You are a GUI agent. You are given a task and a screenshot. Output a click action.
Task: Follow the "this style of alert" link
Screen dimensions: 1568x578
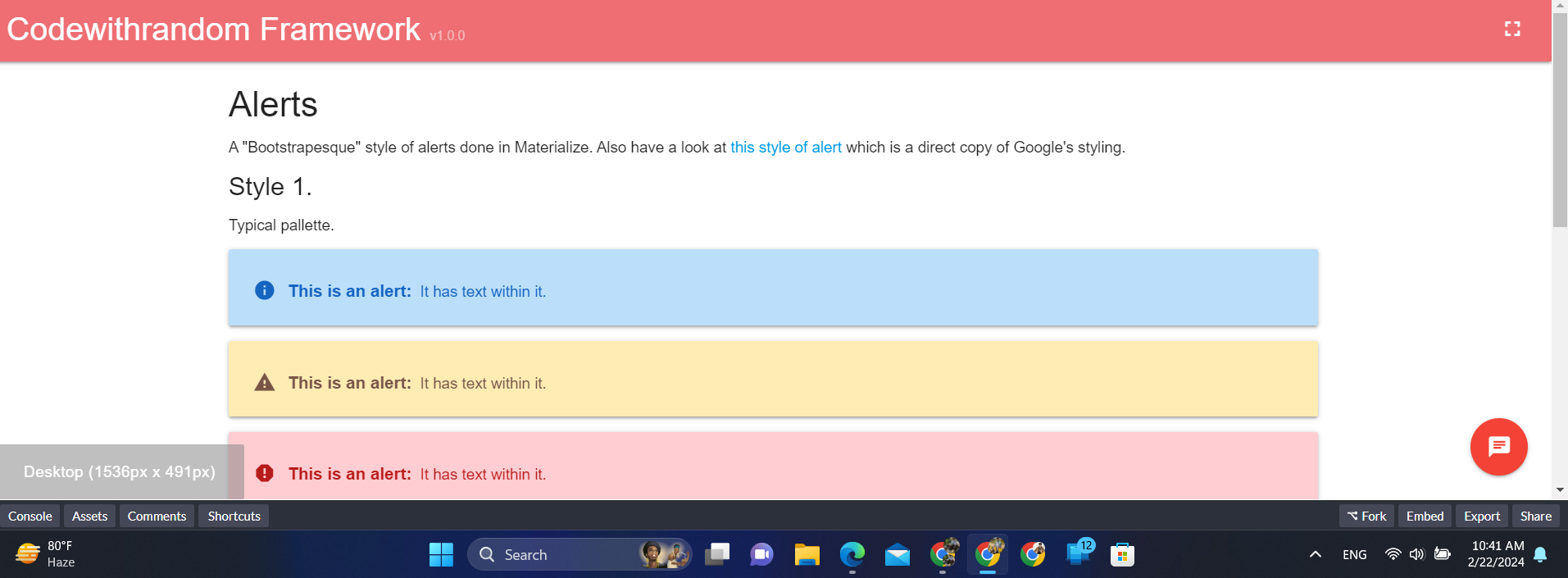click(x=785, y=148)
